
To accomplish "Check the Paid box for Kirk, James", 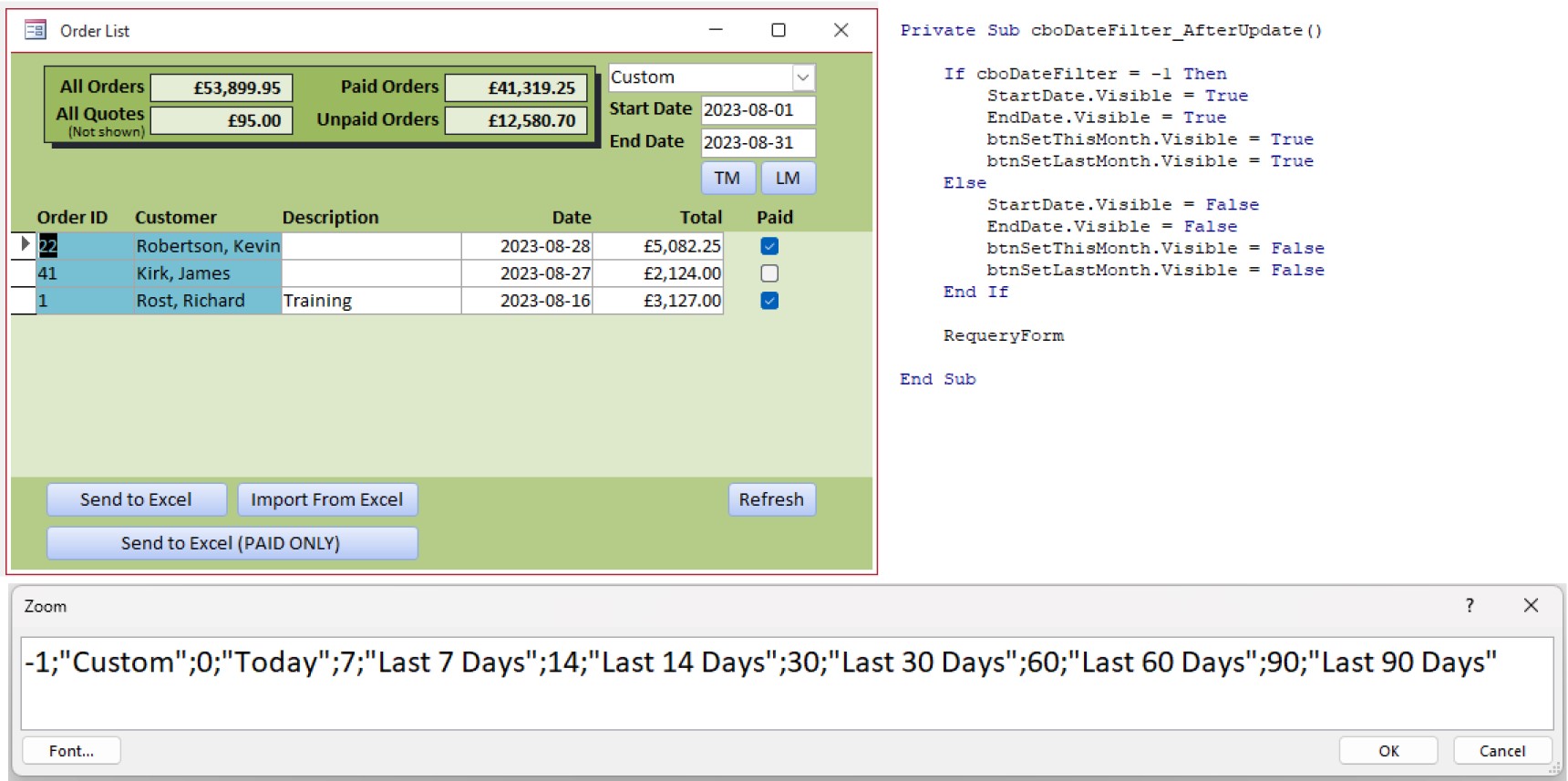I will (x=769, y=273).
